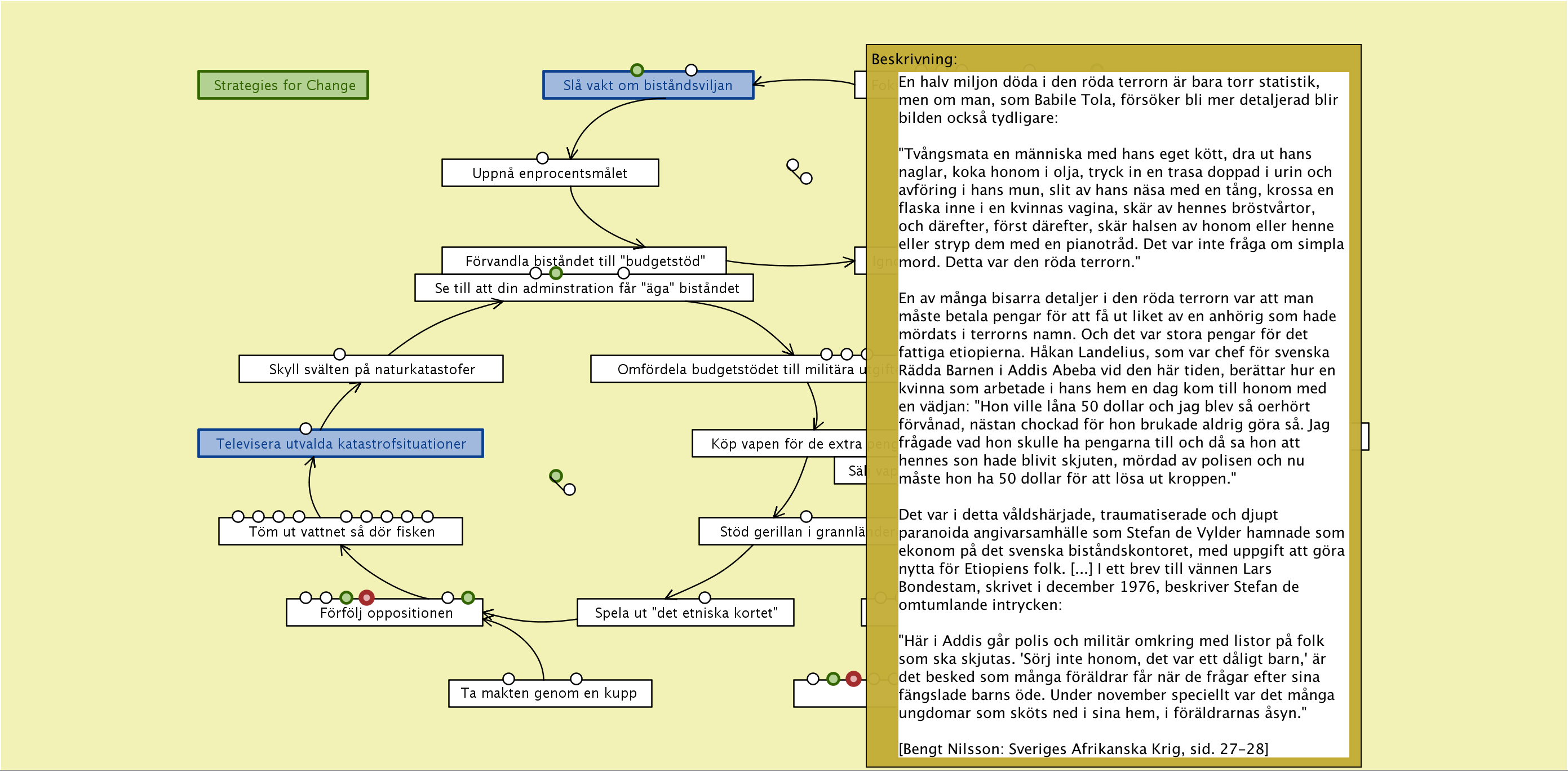Viewport: 1568px width, 771px height.
Task: Click white marker above 'Televisera utvalda katastrofsituationer'
Action: pos(306,428)
